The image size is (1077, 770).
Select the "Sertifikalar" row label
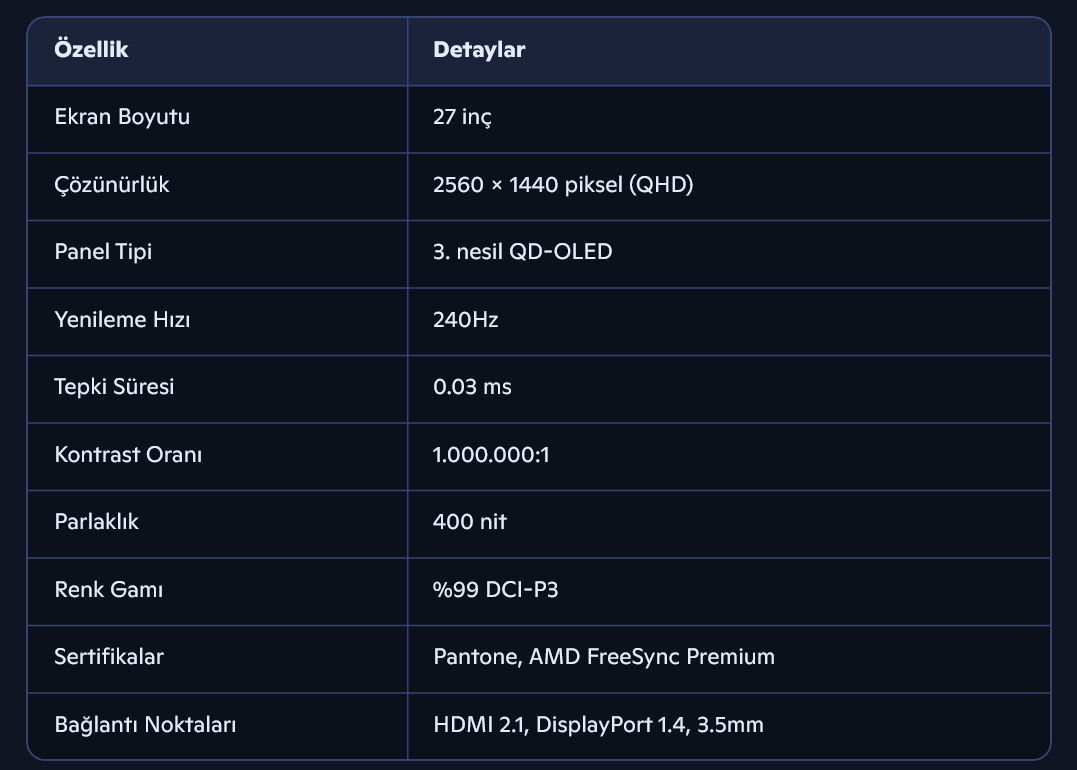(x=109, y=657)
